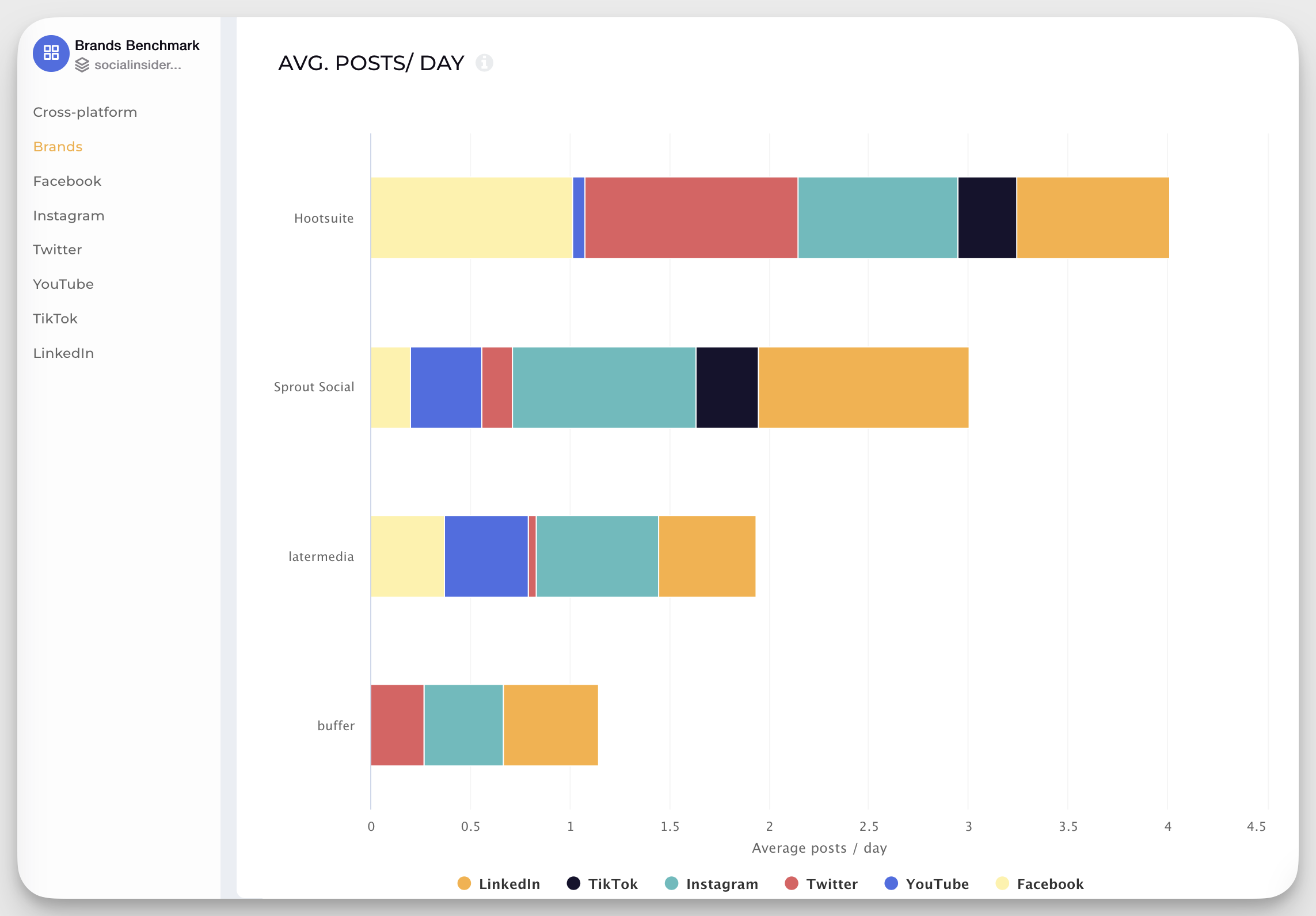The width and height of the screenshot is (1316, 916).
Task: Click the Hootsuite axis label
Action: tap(324, 218)
